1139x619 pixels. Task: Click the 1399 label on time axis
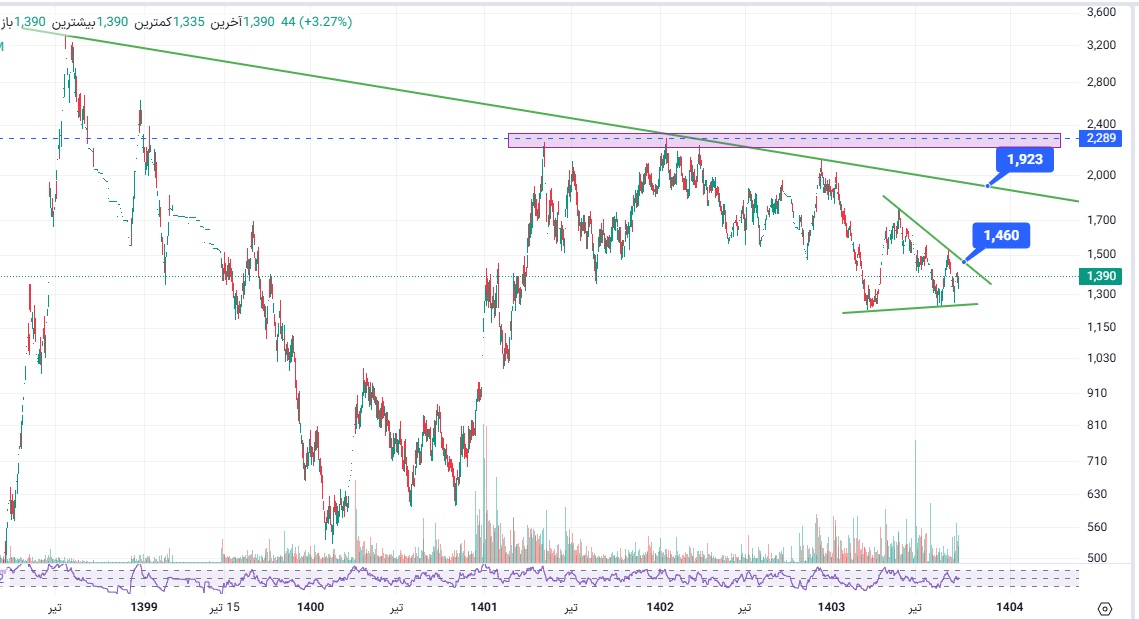pyautogui.click(x=144, y=607)
